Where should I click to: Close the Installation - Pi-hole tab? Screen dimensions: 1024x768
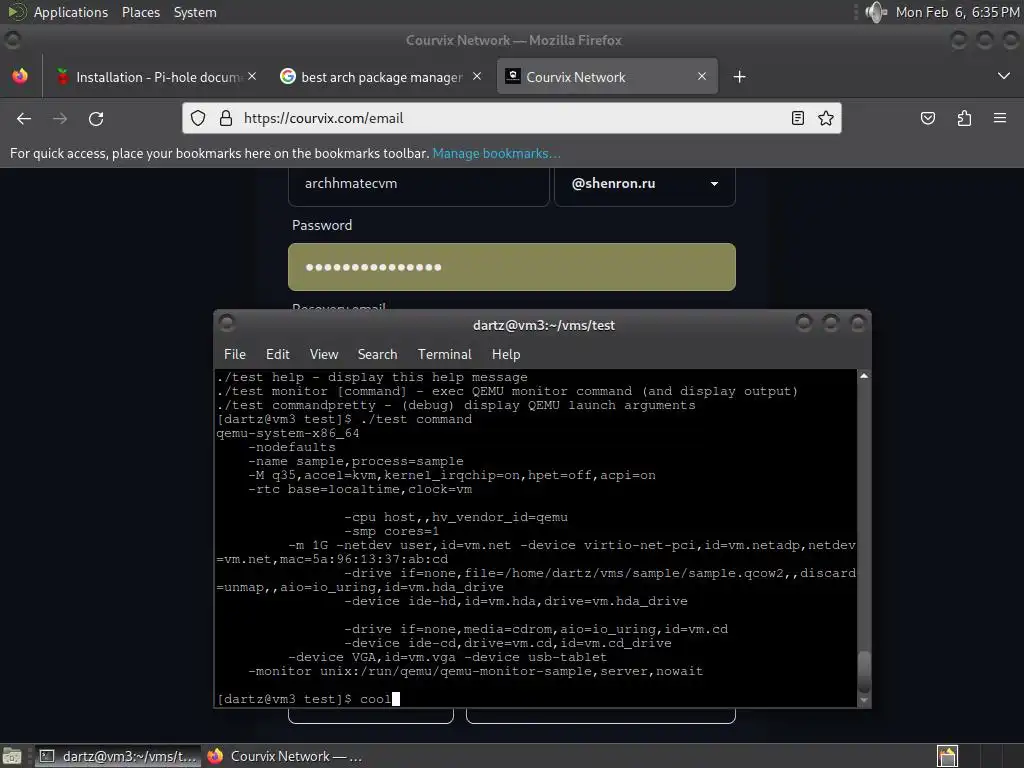pos(252,76)
